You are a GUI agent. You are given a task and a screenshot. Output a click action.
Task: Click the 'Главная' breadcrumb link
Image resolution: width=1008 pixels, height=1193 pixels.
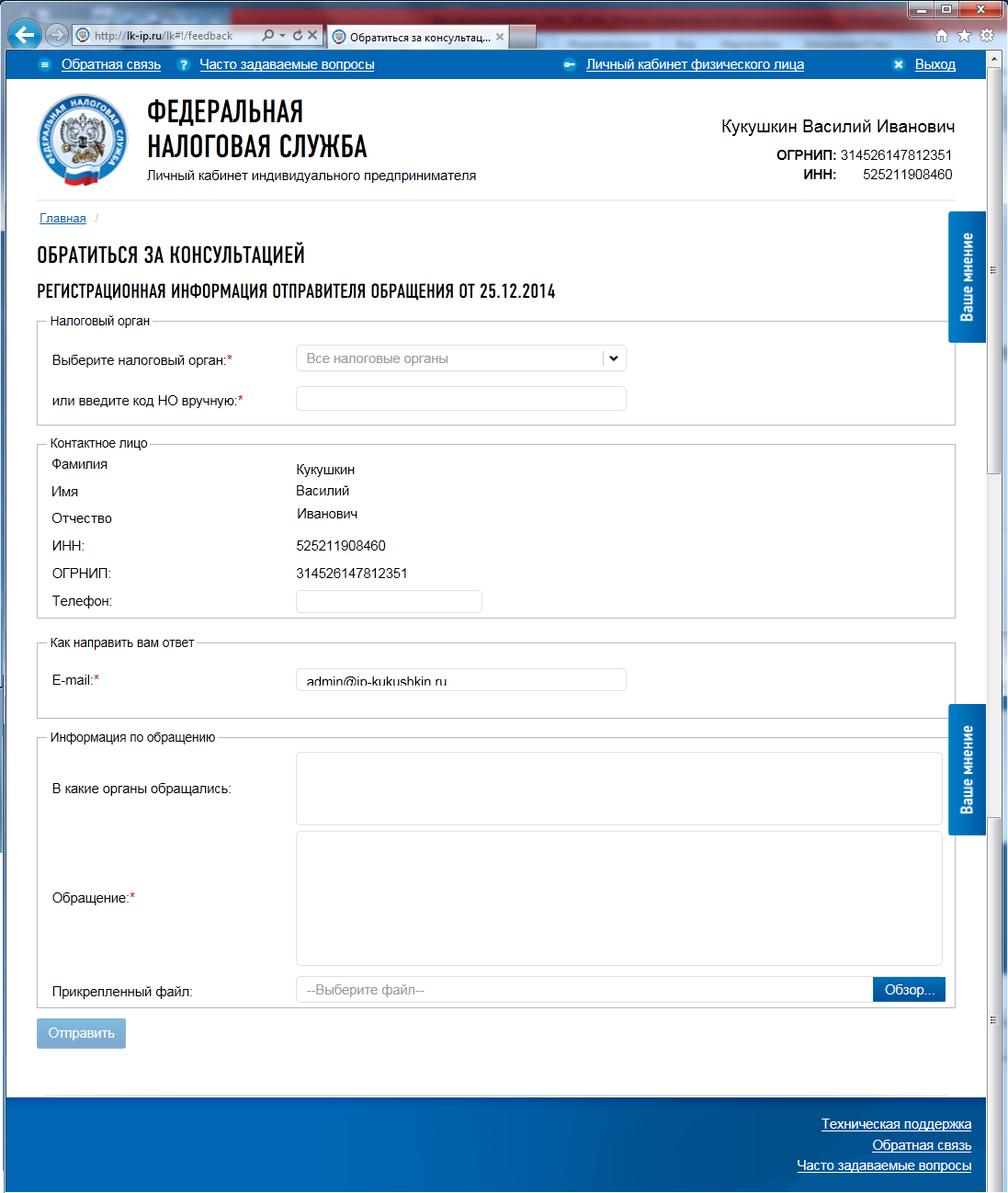click(x=62, y=218)
